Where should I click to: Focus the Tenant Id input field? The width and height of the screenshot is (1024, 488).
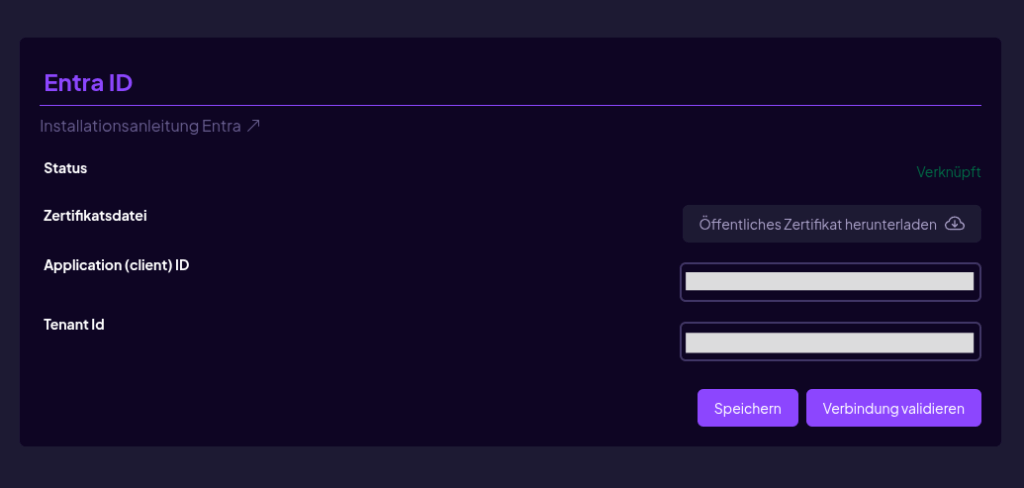click(830, 342)
